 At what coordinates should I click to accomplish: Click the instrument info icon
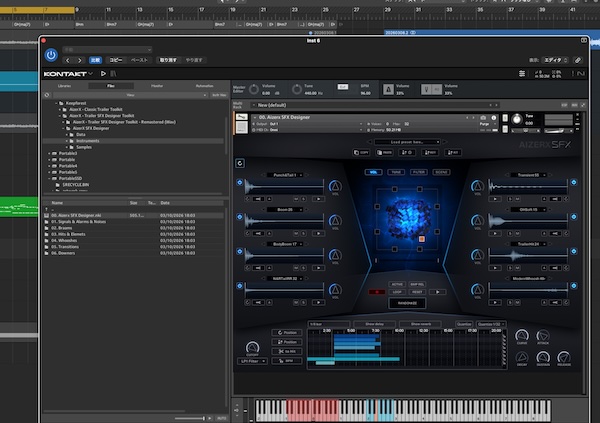[x=494, y=118]
